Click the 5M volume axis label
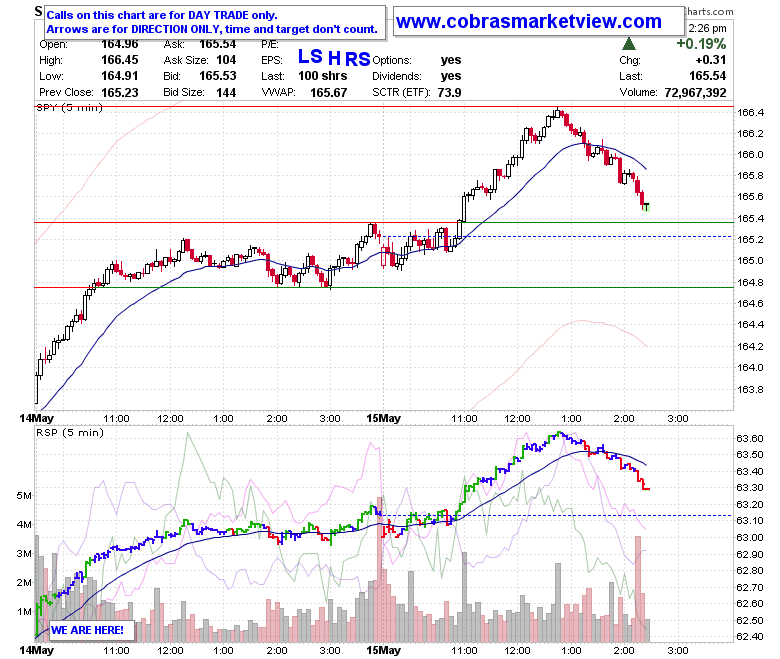This screenshot has width=780, height=659. pos(24,495)
